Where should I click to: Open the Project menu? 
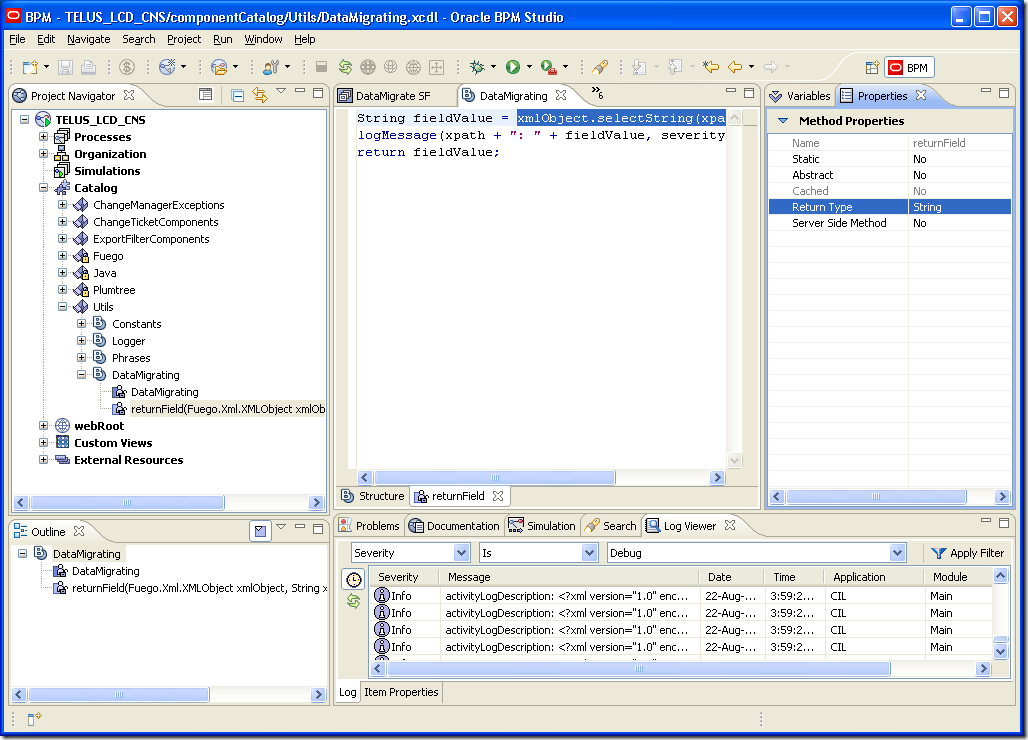click(184, 39)
